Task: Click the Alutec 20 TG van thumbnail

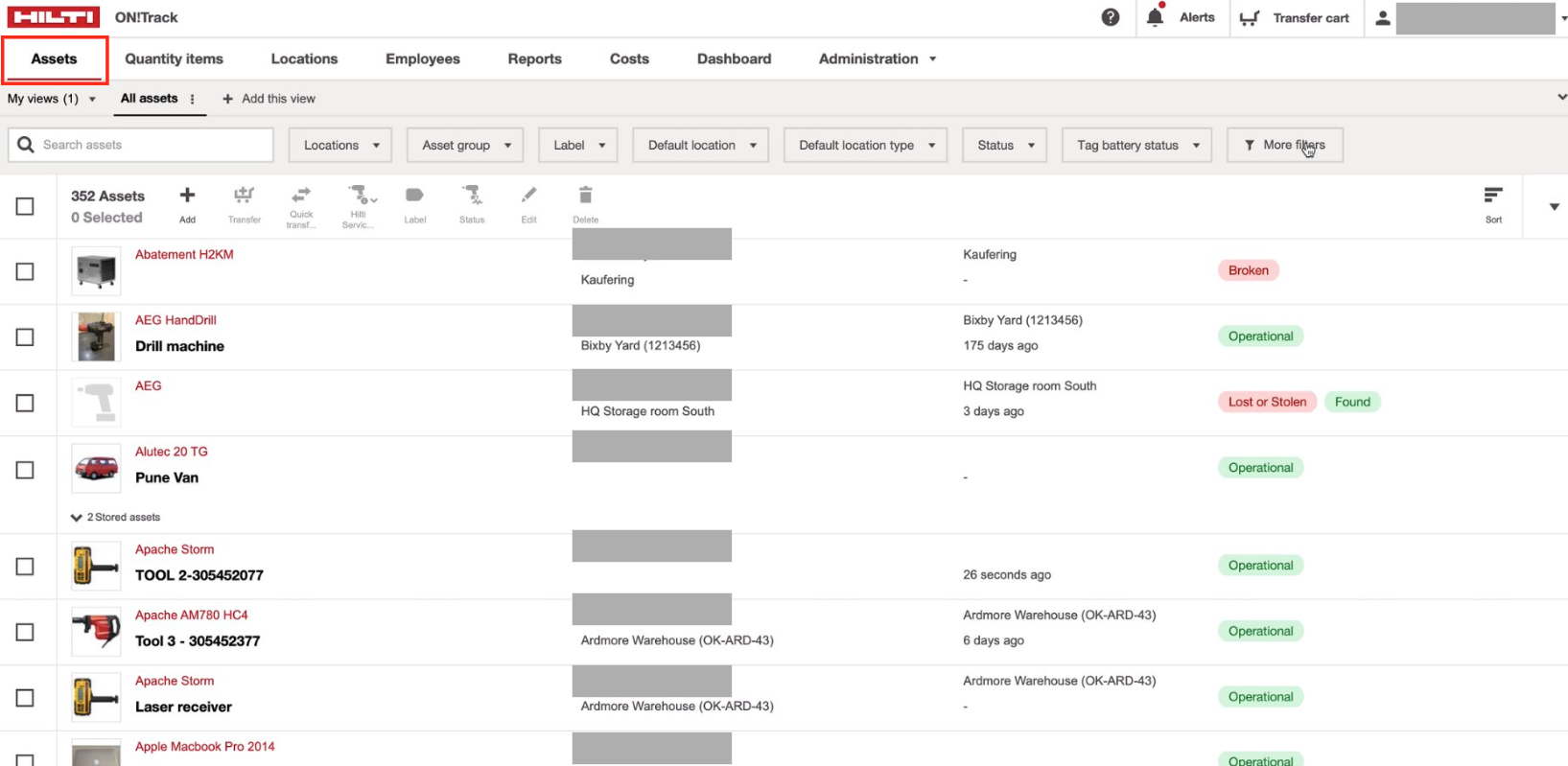Action: 96,468
